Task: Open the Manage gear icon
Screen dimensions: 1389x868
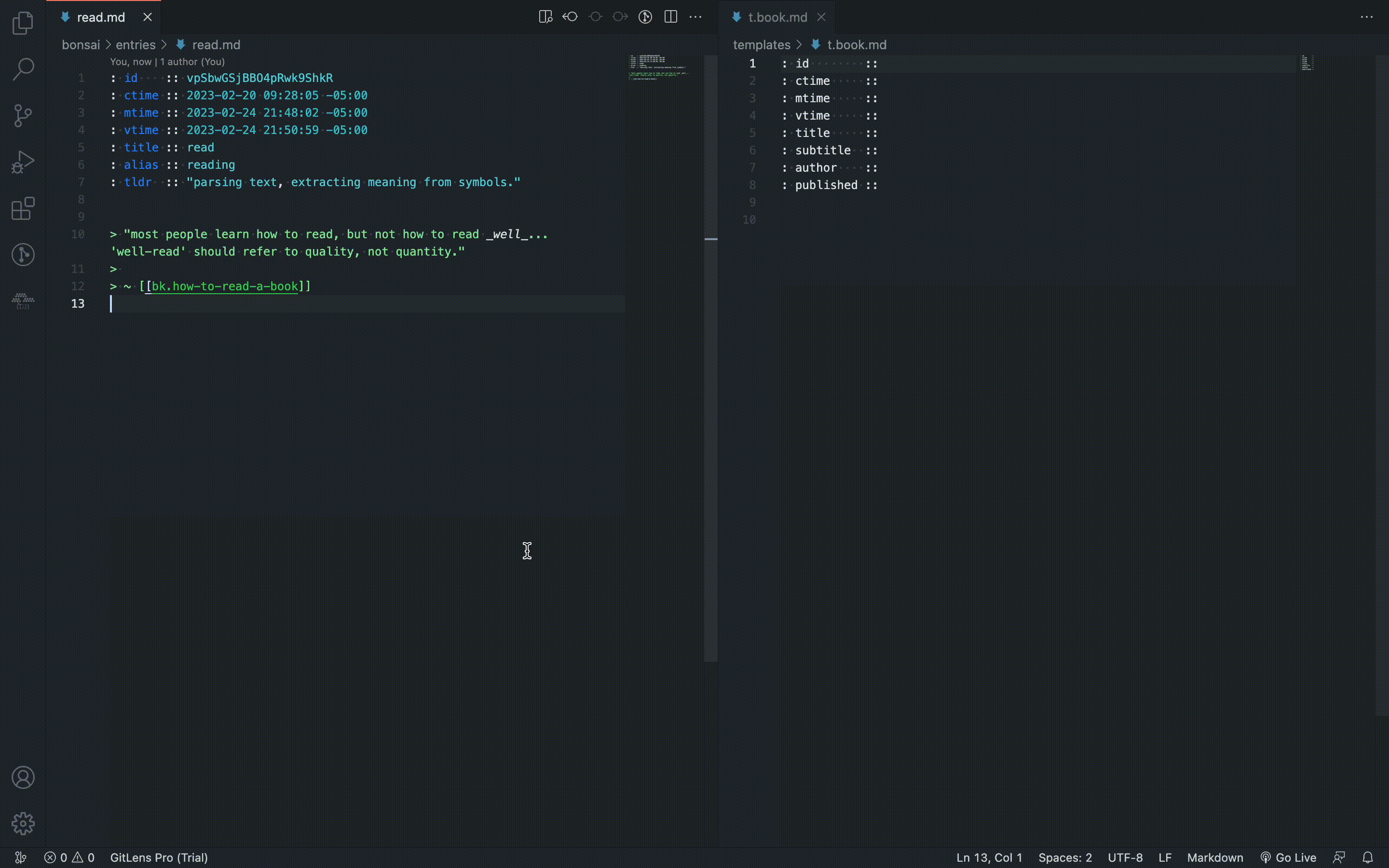Action: (x=23, y=823)
